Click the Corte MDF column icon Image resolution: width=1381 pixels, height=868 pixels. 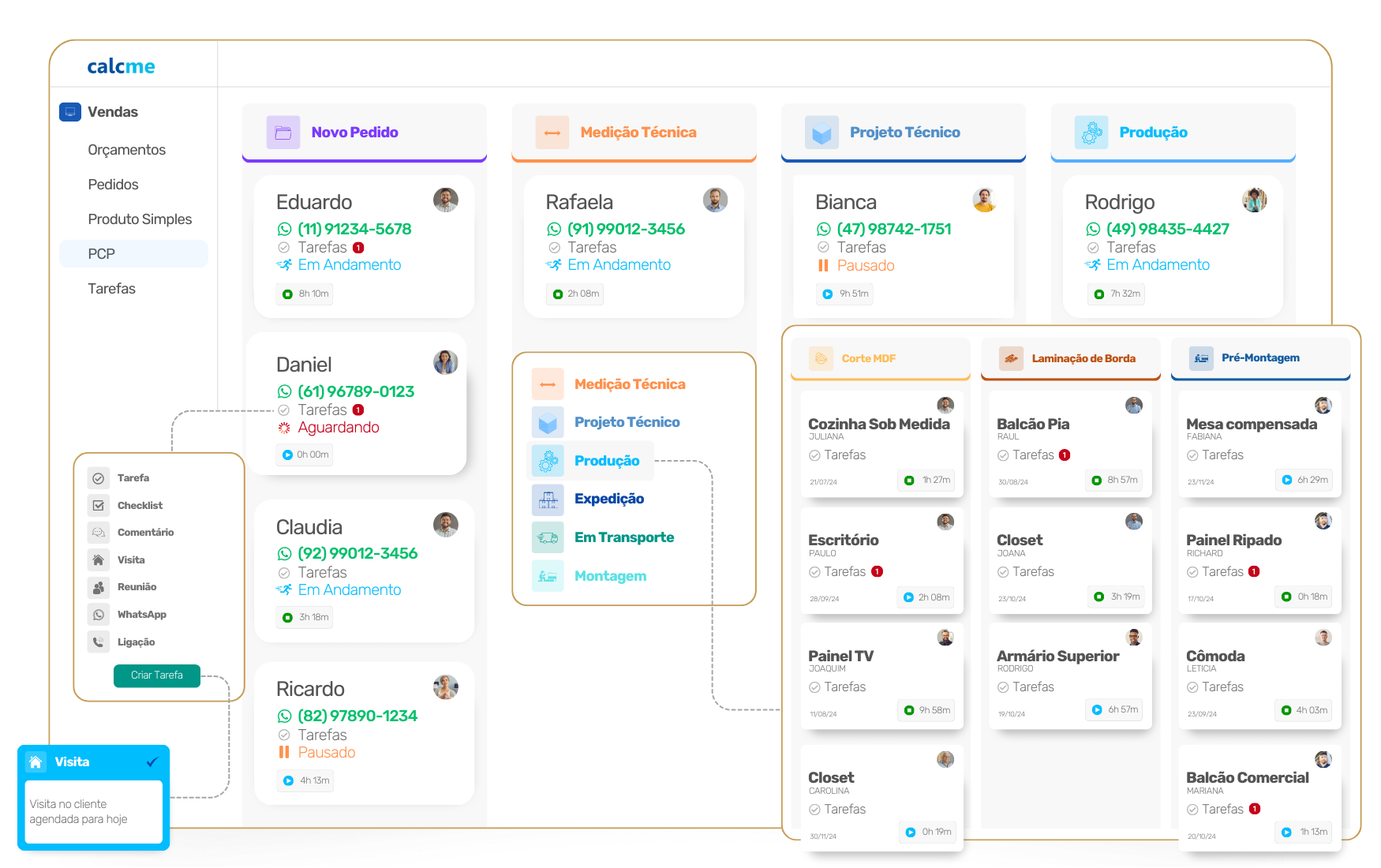coord(821,358)
